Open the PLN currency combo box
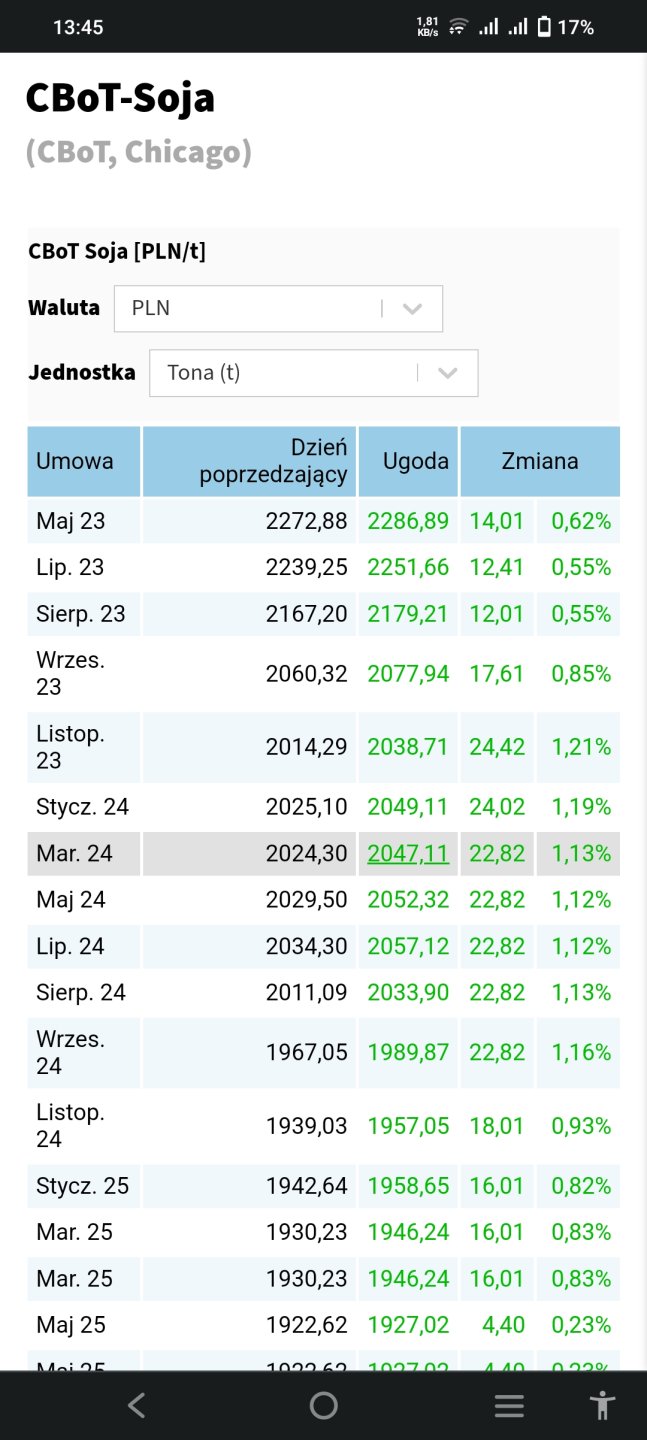The image size is (647, 1440). (x=250, y=309)
